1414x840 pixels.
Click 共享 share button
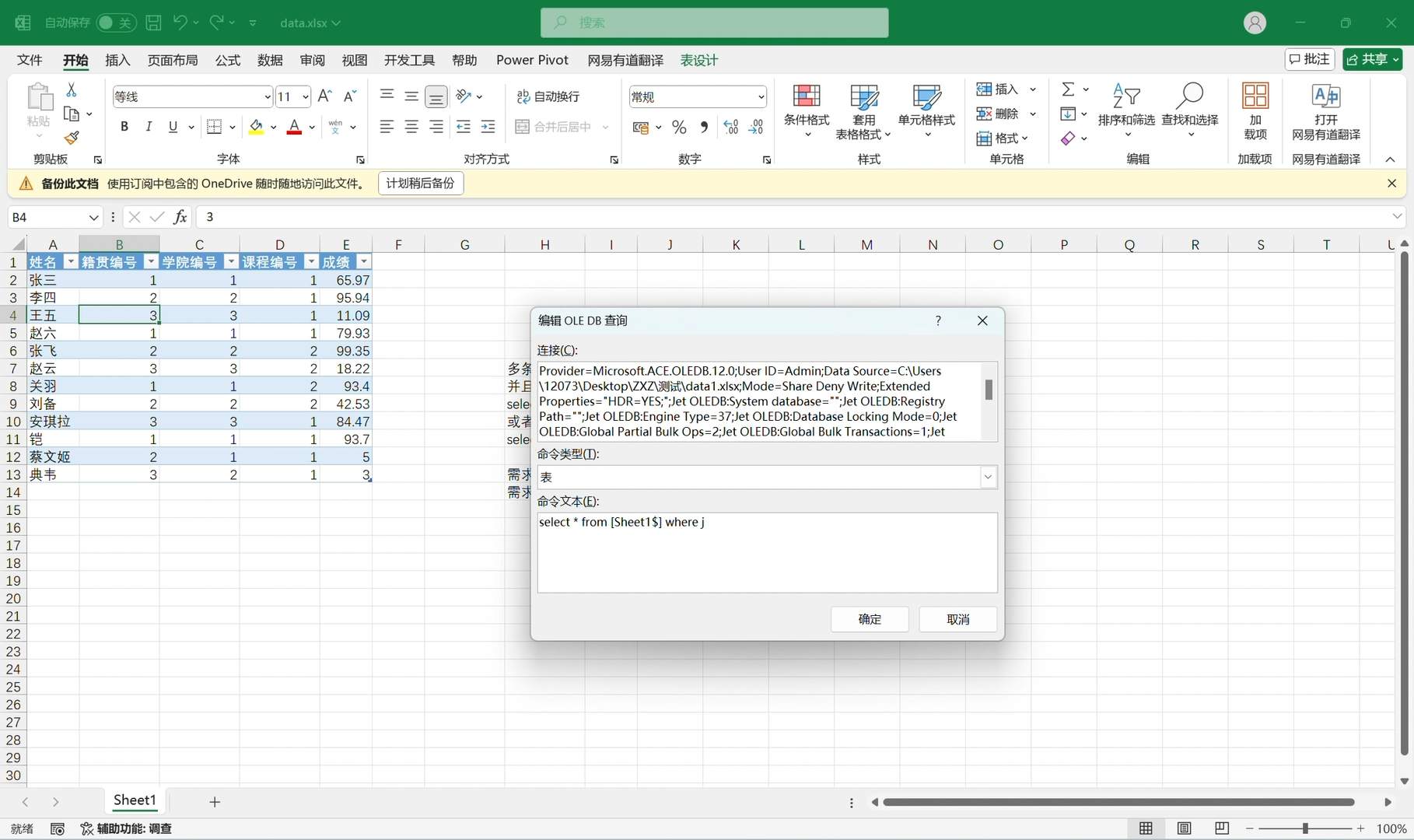point(1372,59)
